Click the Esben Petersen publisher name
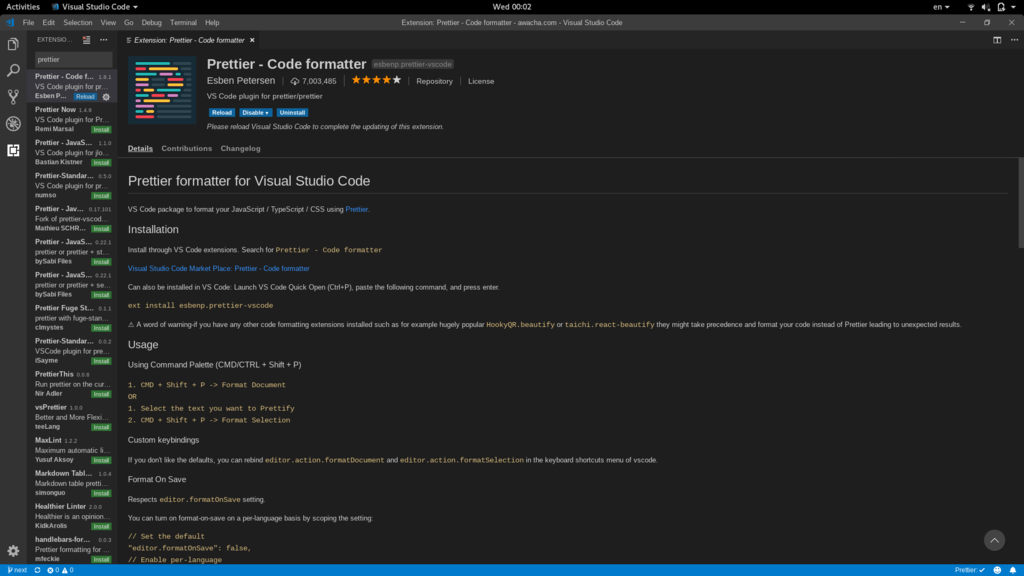Image resolution: width=1024 pixels, height=576 pixels. [241, 80]
